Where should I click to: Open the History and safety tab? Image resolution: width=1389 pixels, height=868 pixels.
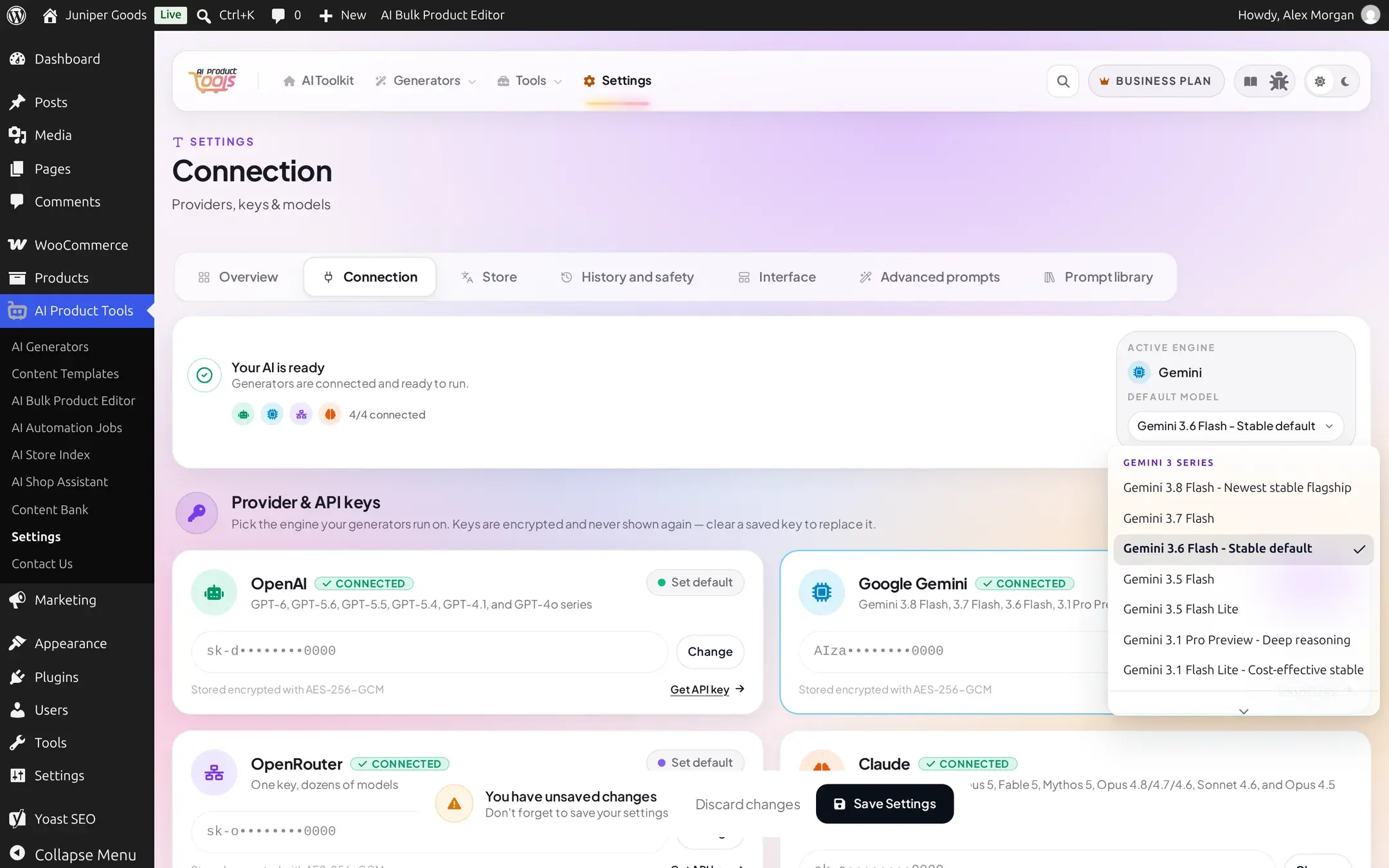pos(628,277)
